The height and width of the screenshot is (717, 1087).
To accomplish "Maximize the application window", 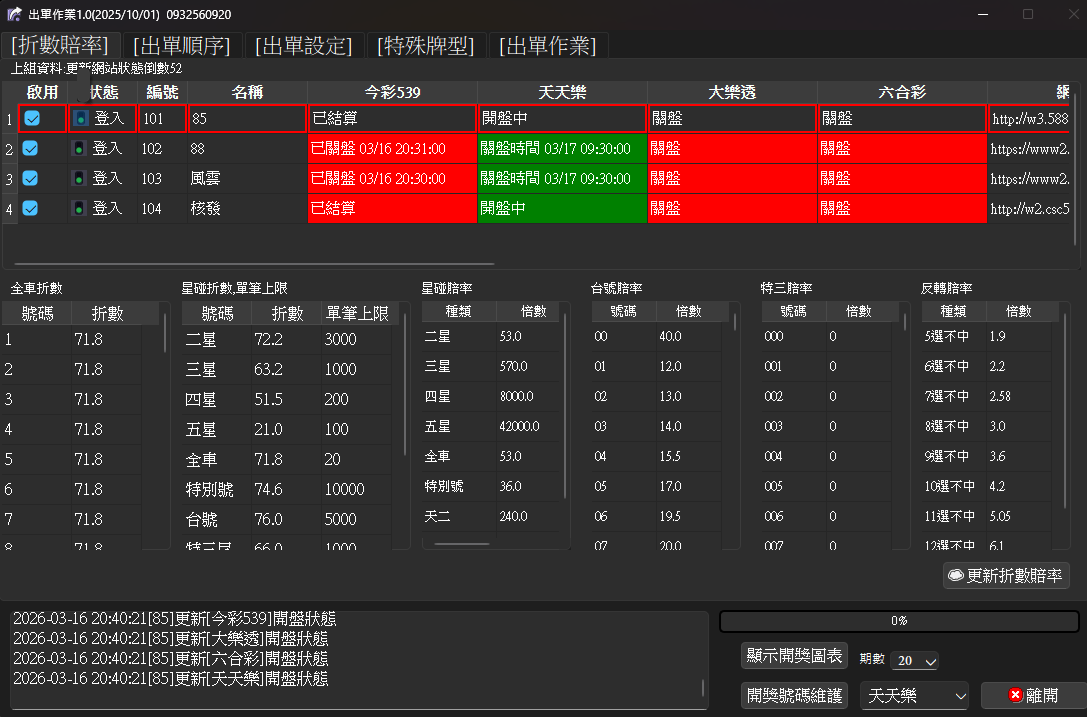I will [1027, 14].
